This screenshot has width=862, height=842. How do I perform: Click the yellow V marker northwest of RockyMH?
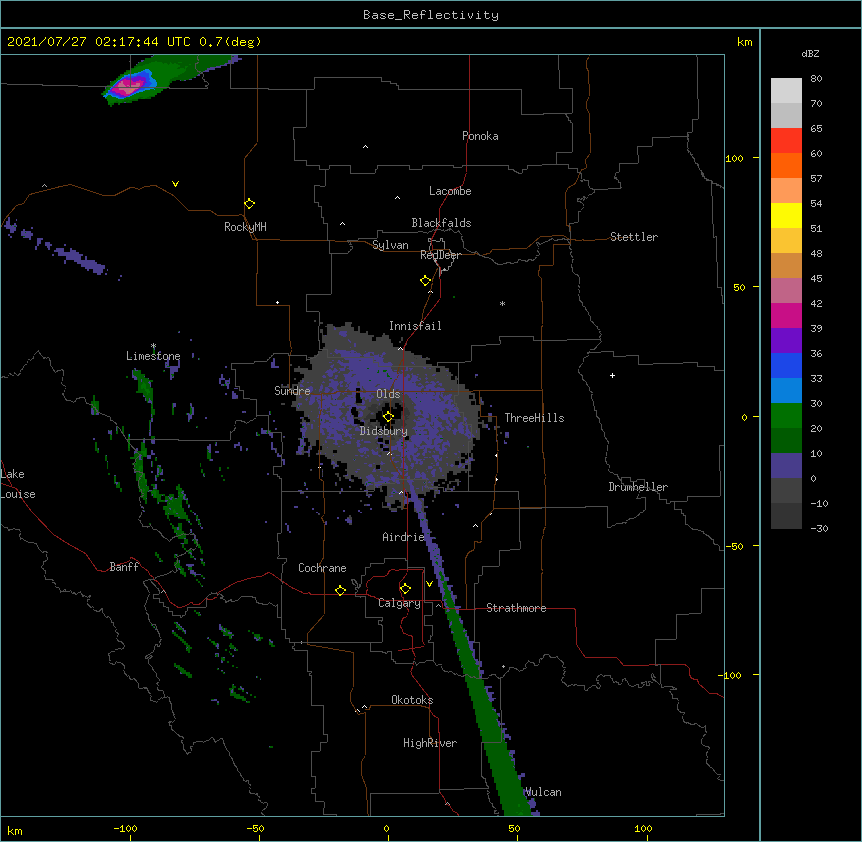175,184
